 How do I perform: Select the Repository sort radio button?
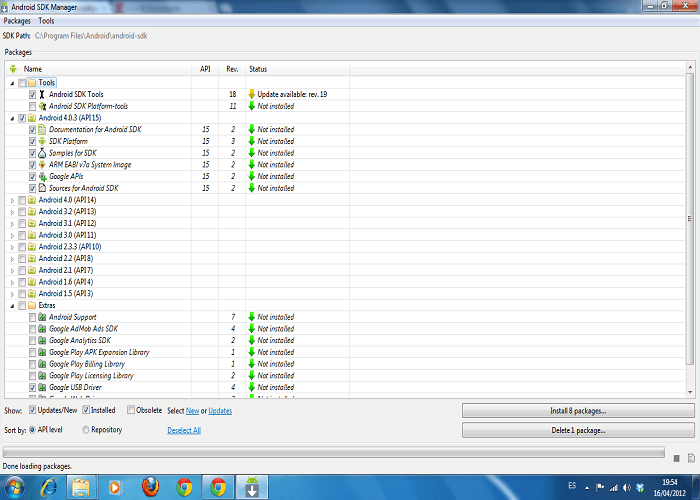click(86, 429)
